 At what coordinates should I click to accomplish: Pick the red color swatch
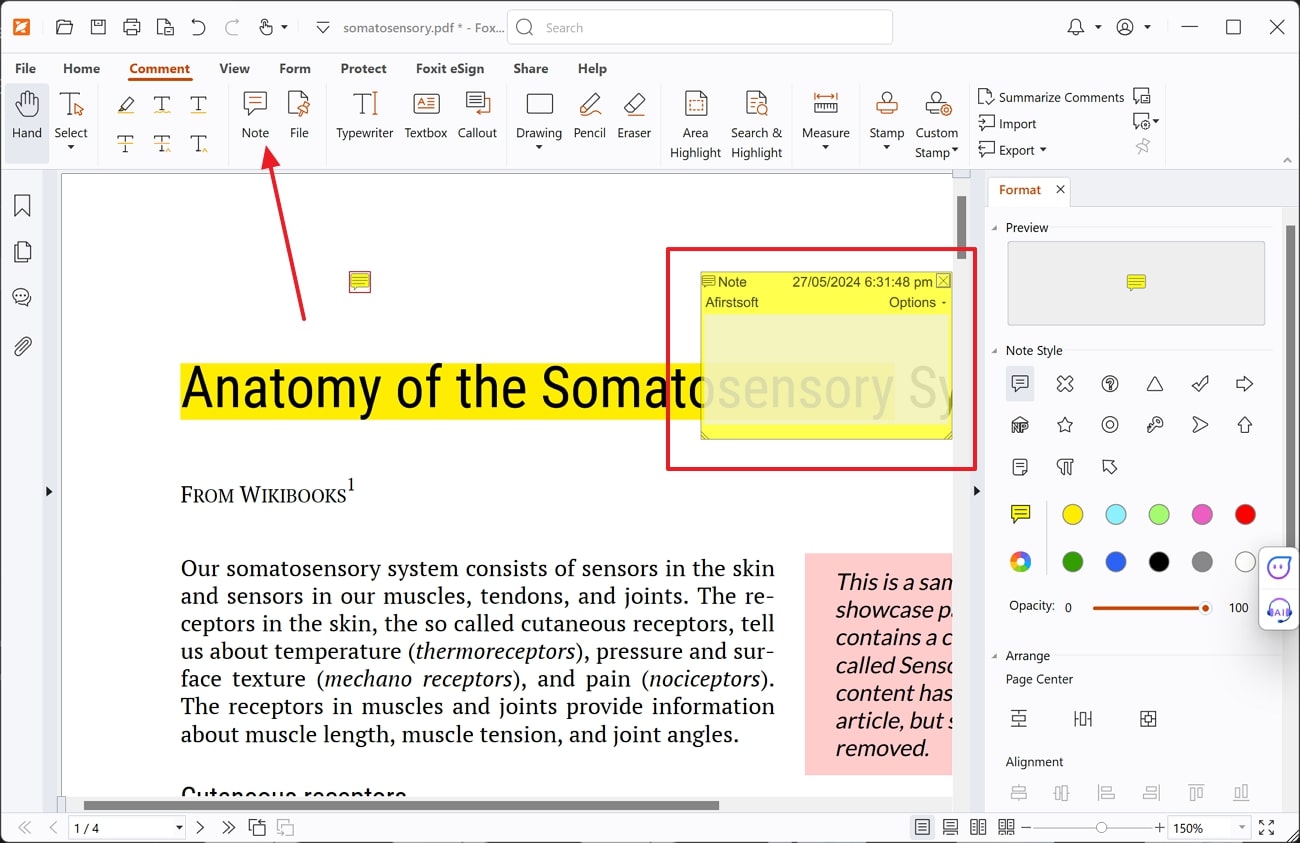[x=1245, y=514]
